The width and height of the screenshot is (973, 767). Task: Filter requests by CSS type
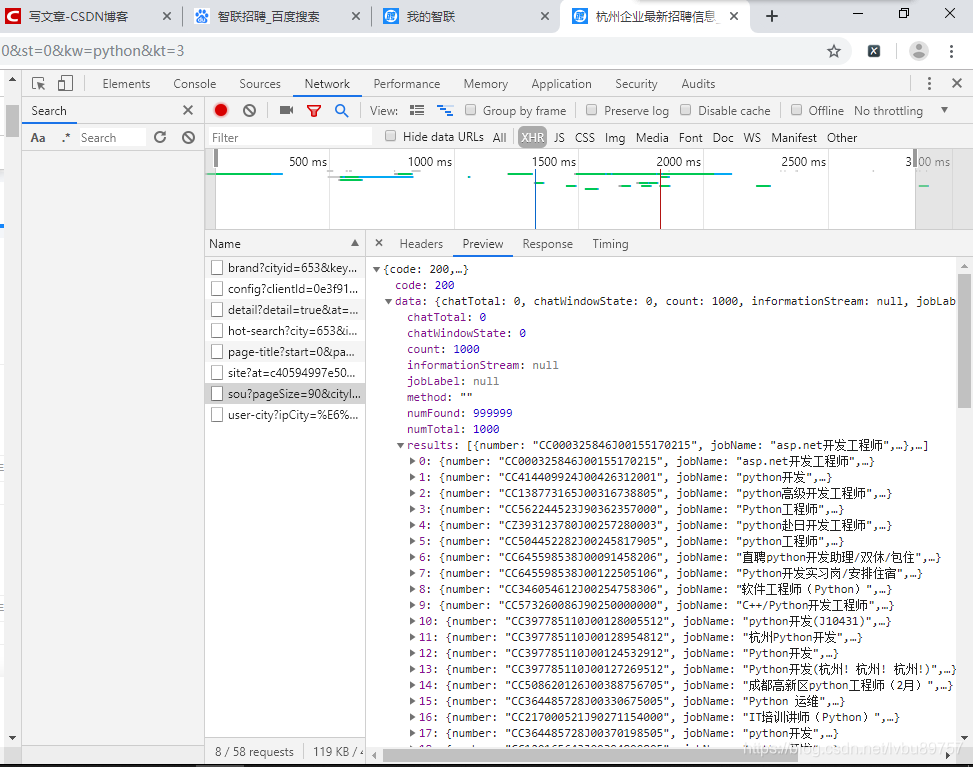585,138
